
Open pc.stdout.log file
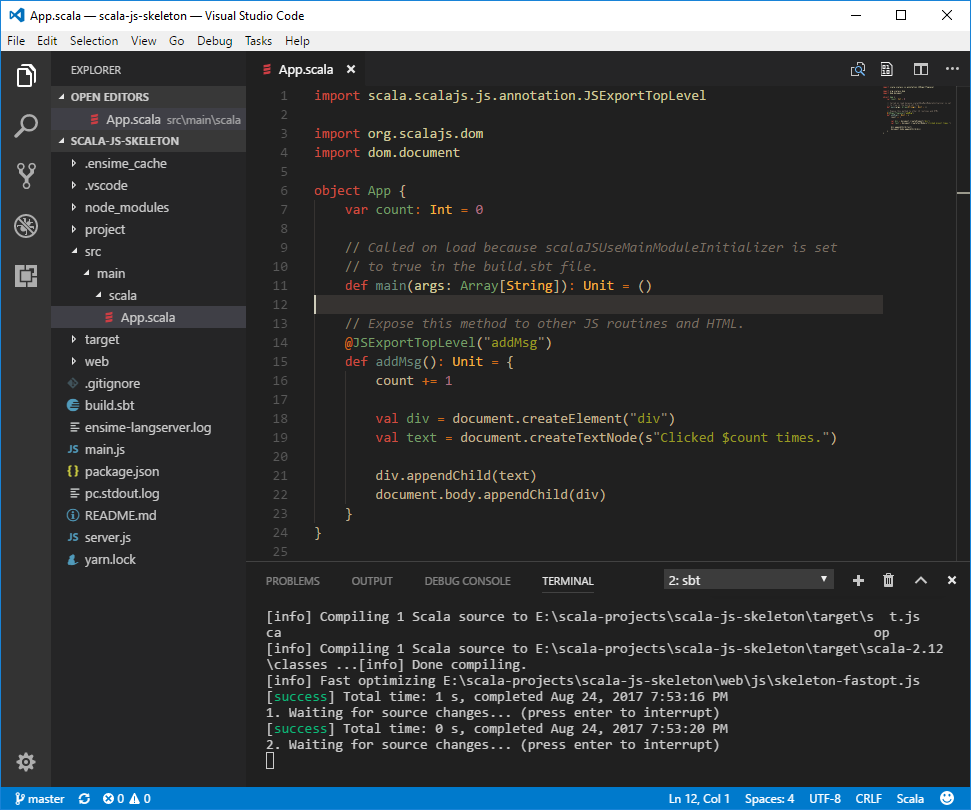149,493
